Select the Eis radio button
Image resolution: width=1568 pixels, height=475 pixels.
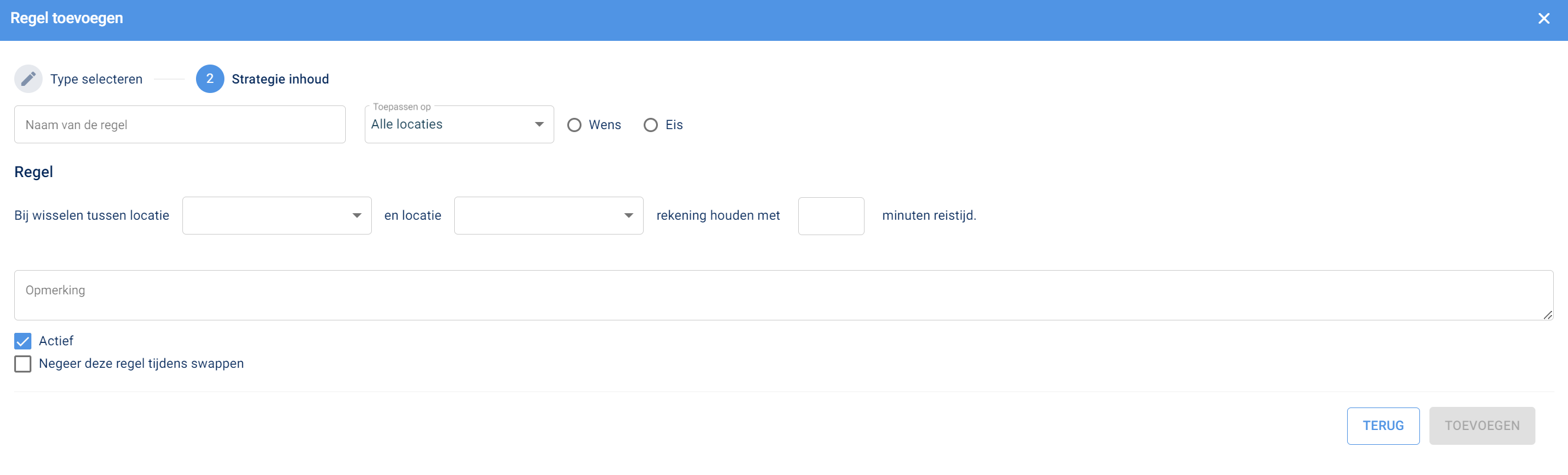[651, 126]
